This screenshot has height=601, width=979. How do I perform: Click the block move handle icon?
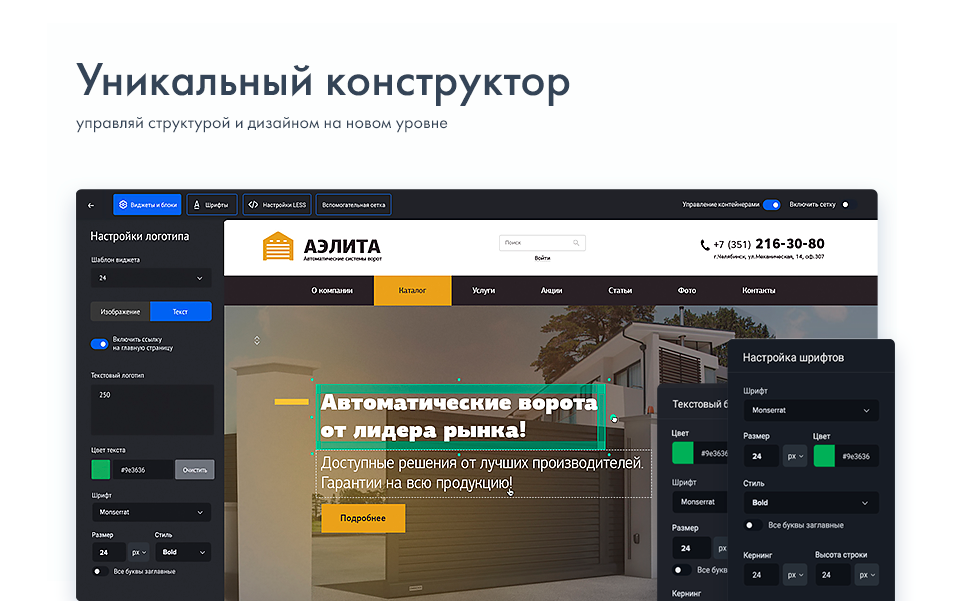tap(257, 340)
